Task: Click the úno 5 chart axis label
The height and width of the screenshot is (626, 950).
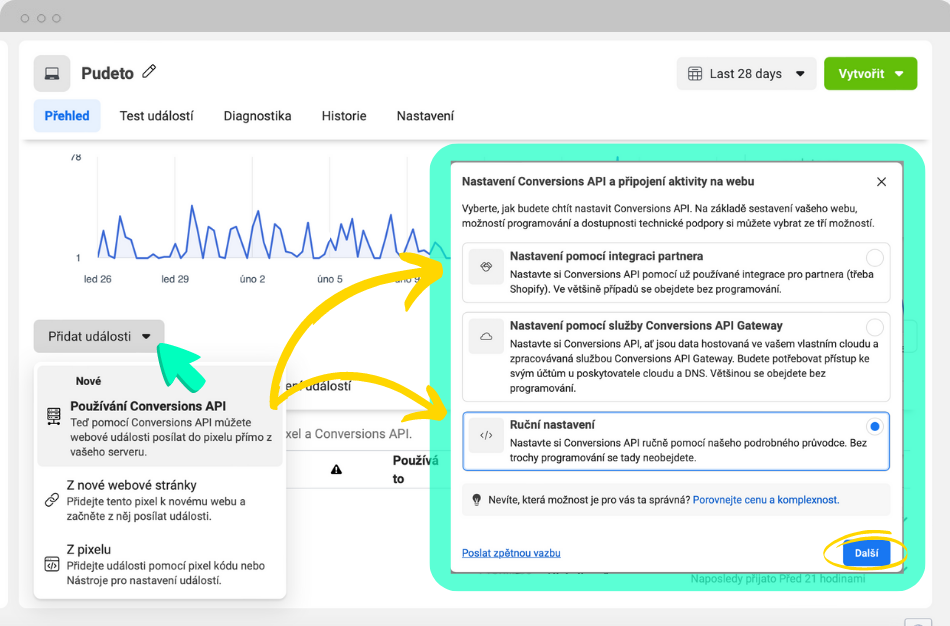Action: click(x=330, y=279)
